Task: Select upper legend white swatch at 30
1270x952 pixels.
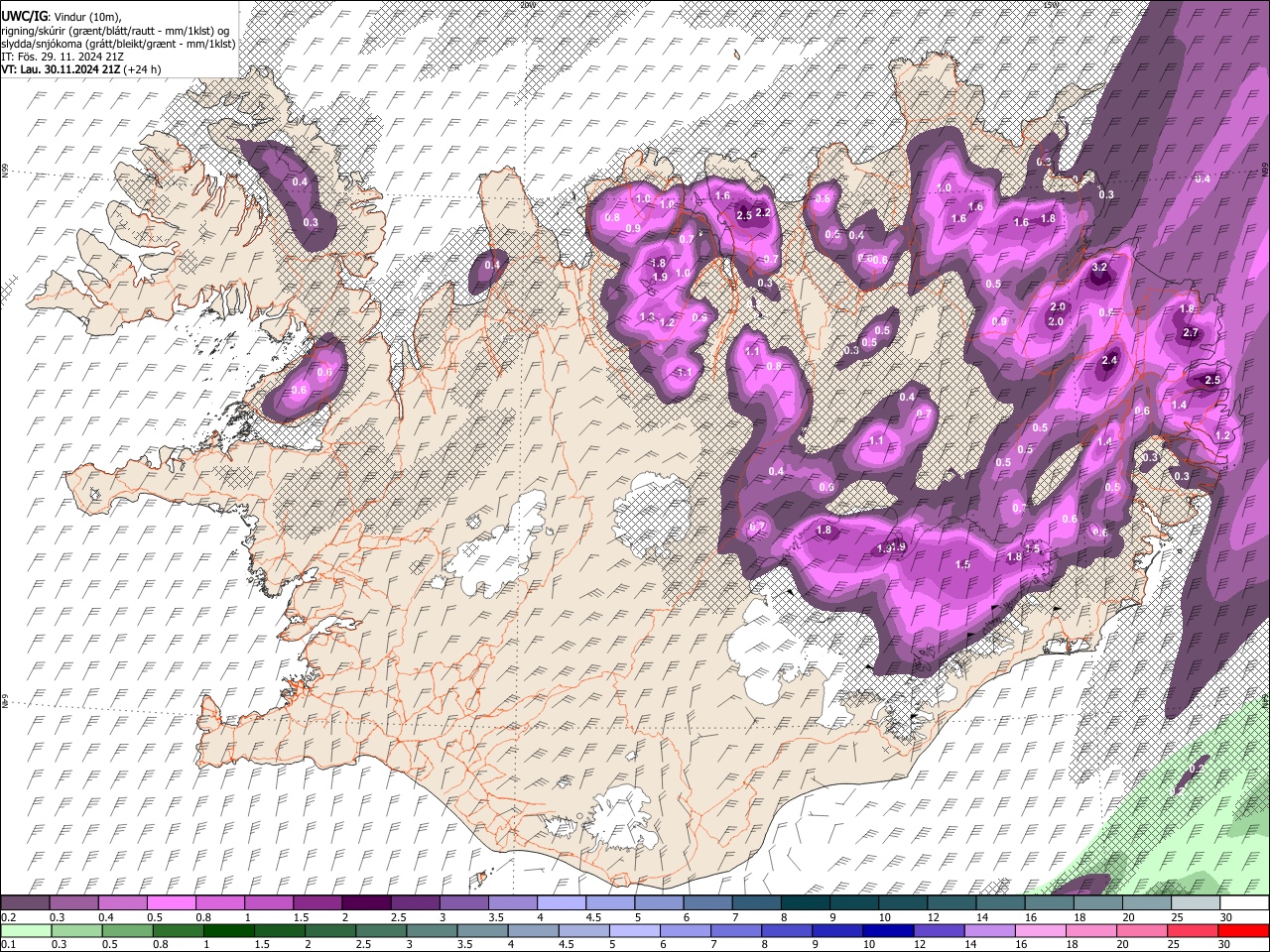Action: tap(1243, 903)
